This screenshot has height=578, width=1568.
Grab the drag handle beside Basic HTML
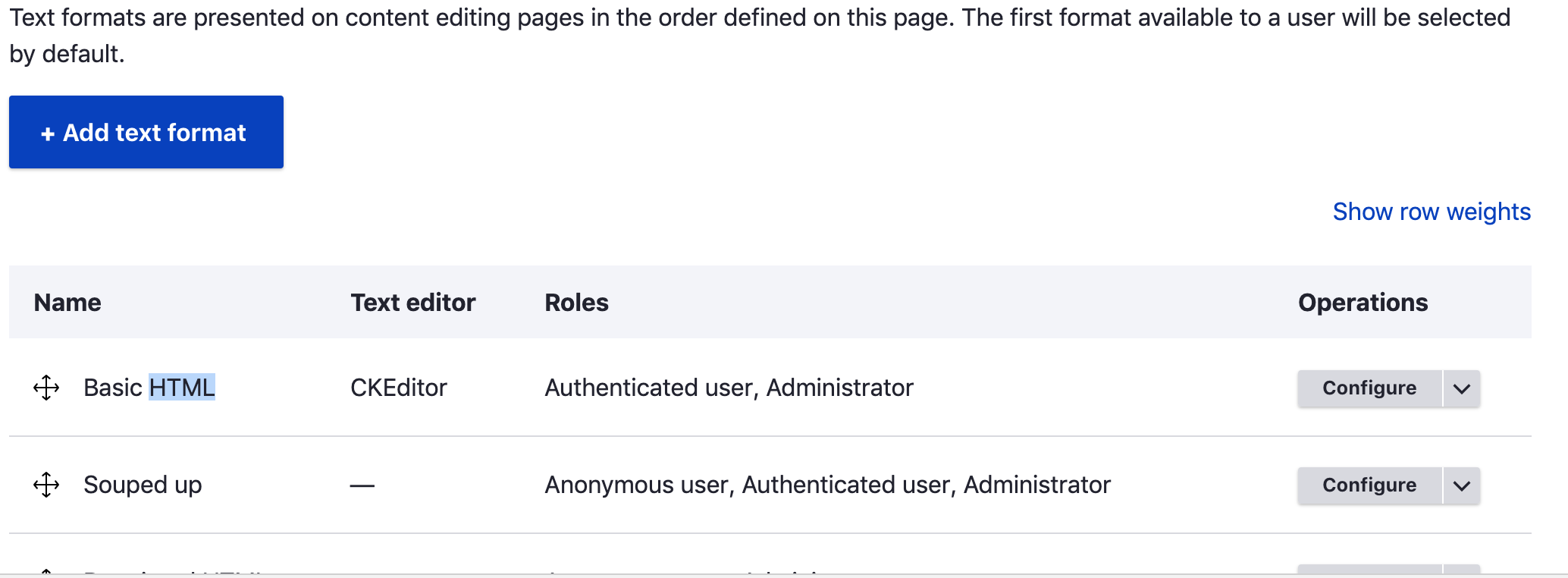tap(47, 388)
